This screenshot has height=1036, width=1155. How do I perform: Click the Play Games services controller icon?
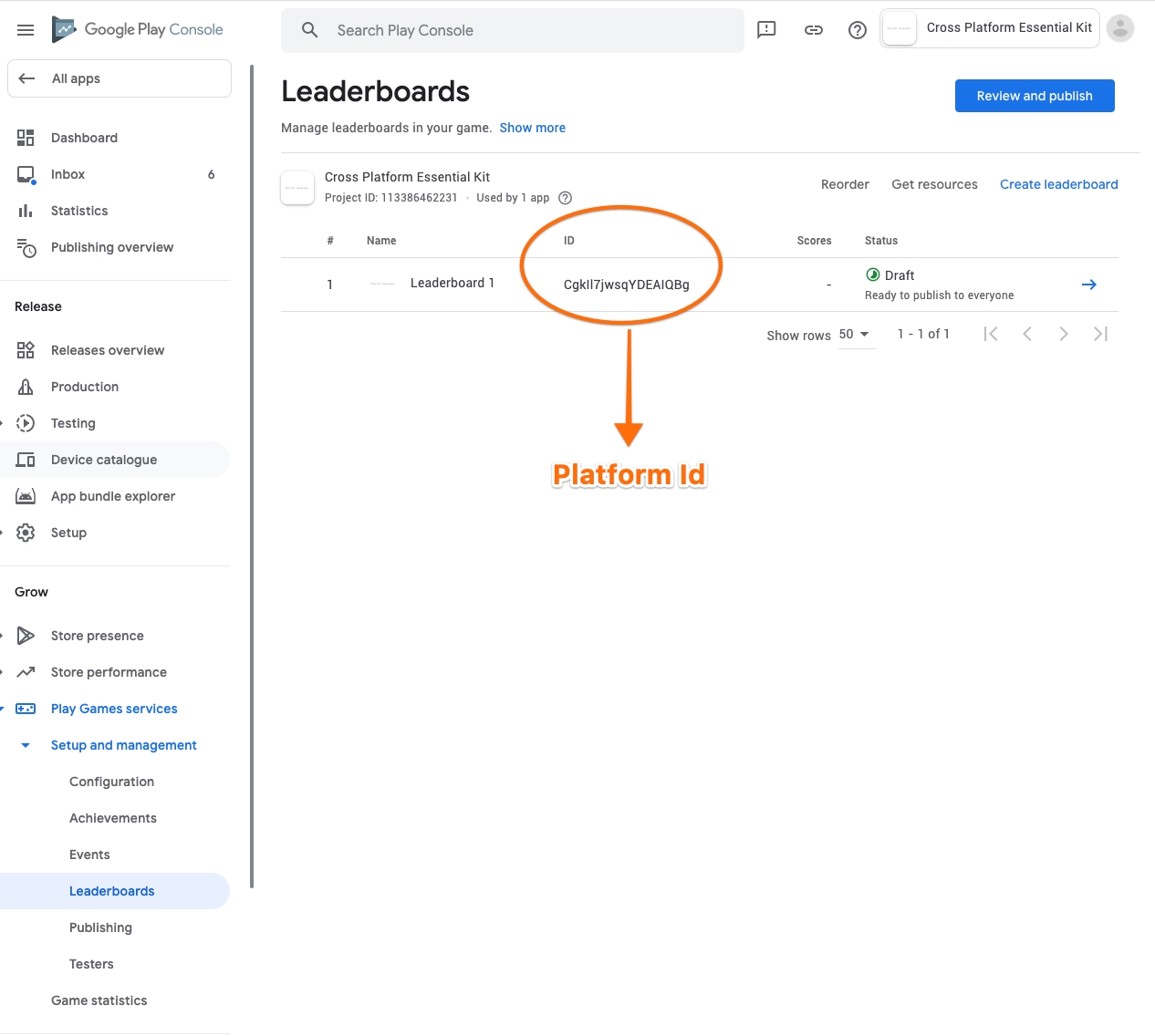click(x=26, y=709)
